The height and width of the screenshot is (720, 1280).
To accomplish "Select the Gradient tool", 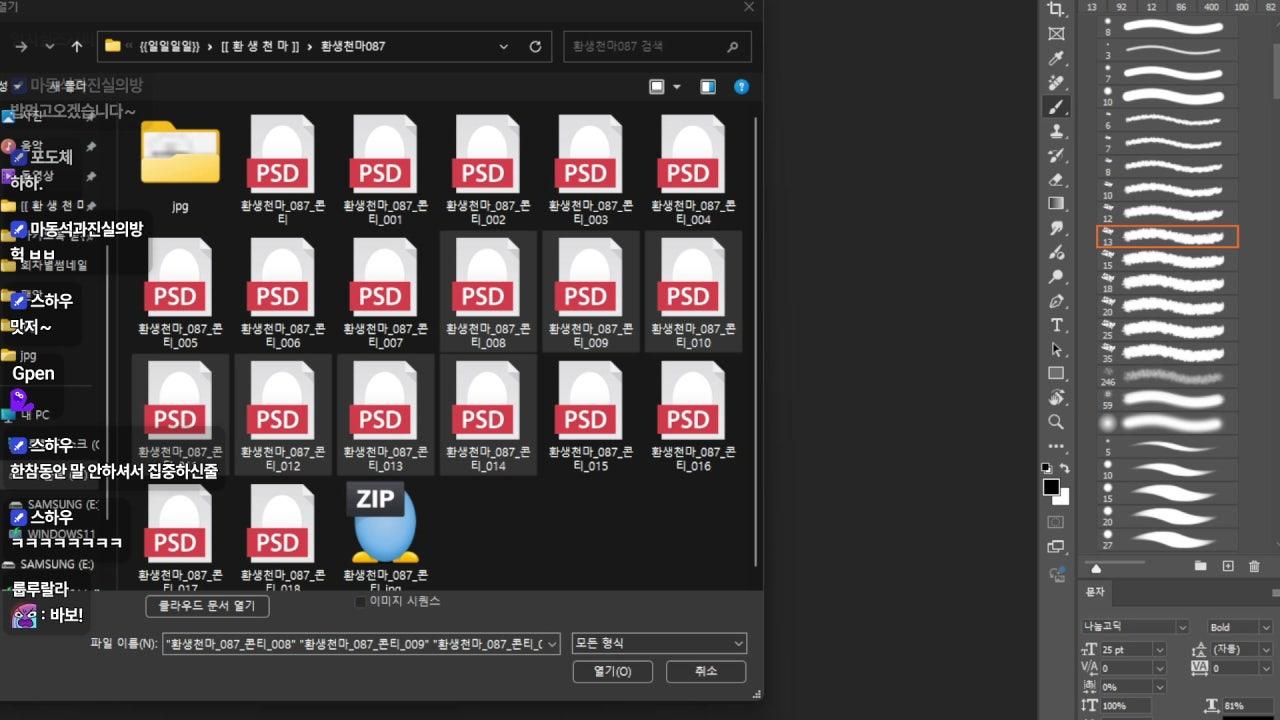I will tap(1057, 204).
